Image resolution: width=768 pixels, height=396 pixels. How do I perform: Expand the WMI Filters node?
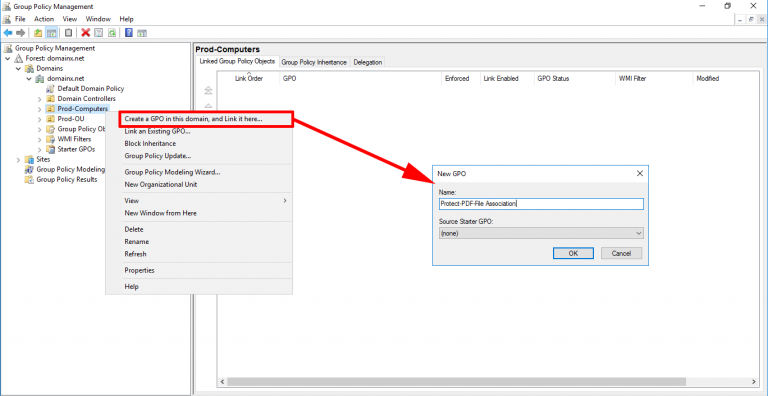(x=40, y=139)
